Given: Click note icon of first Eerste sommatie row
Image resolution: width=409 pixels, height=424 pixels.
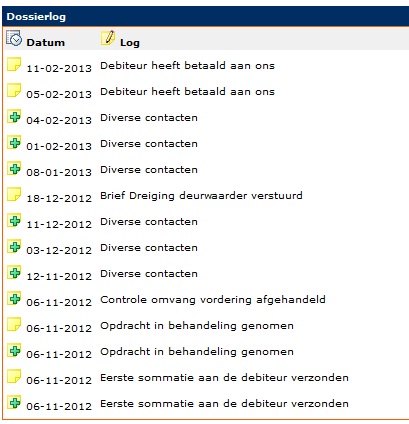Looking at the screenshot, I should click(x=14, y=376).
